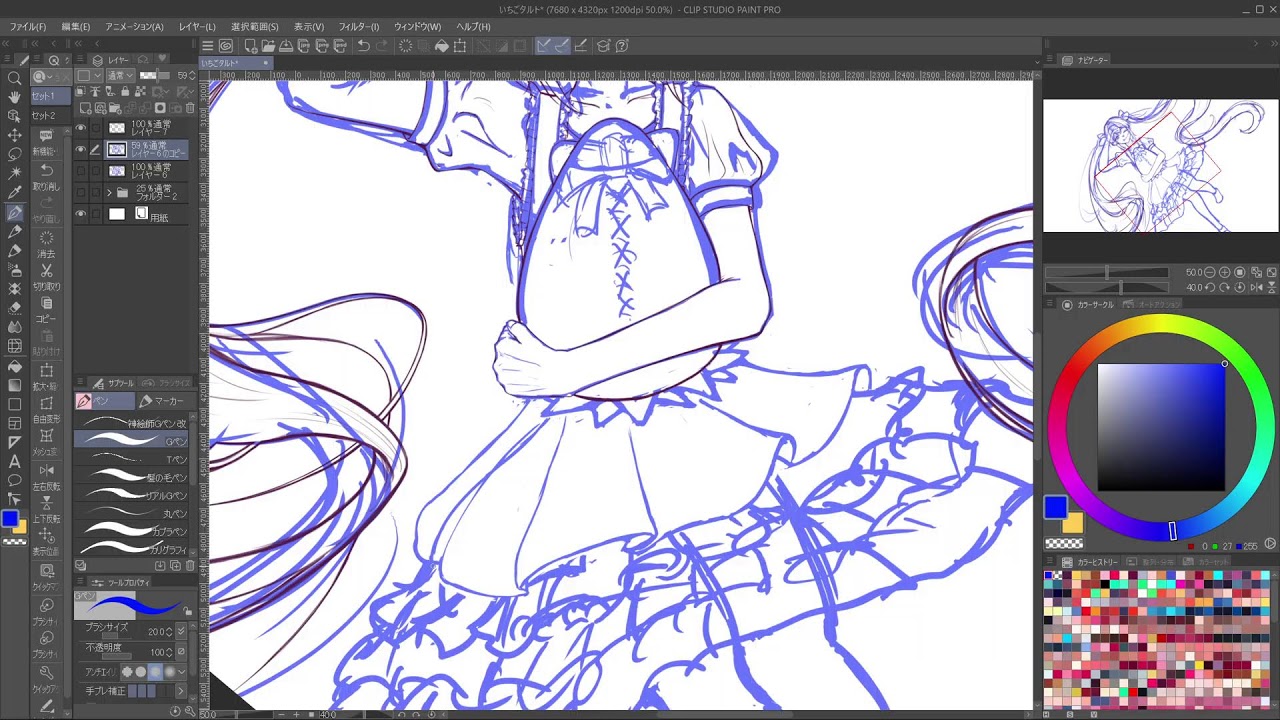1280x720 pixels.
Task: Toggle snap to grid icon in command bar
Action: tap(580, 46)
